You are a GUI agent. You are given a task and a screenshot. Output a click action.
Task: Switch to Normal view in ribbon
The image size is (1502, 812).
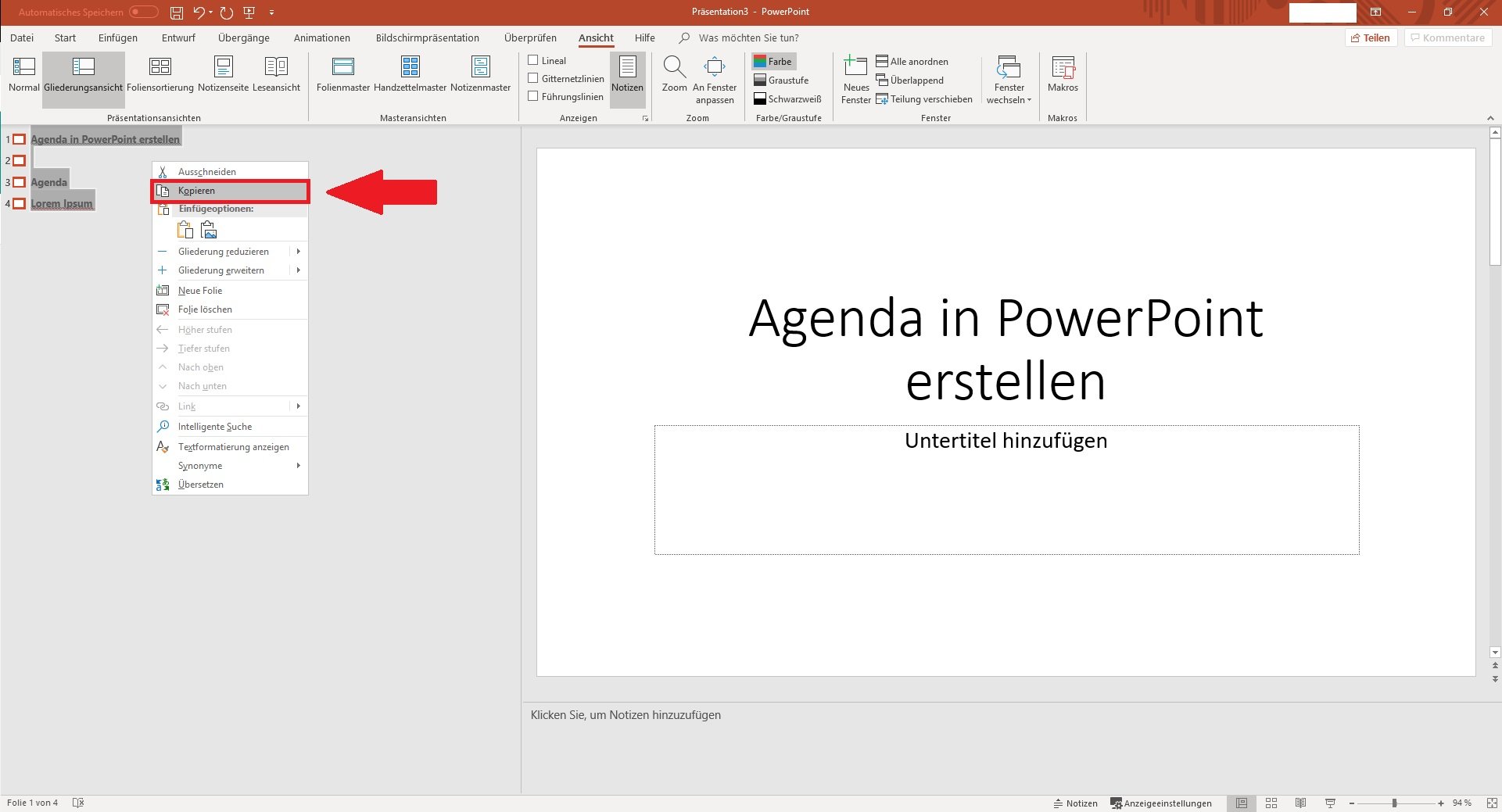pyautogui.click(x=23, y=75)
